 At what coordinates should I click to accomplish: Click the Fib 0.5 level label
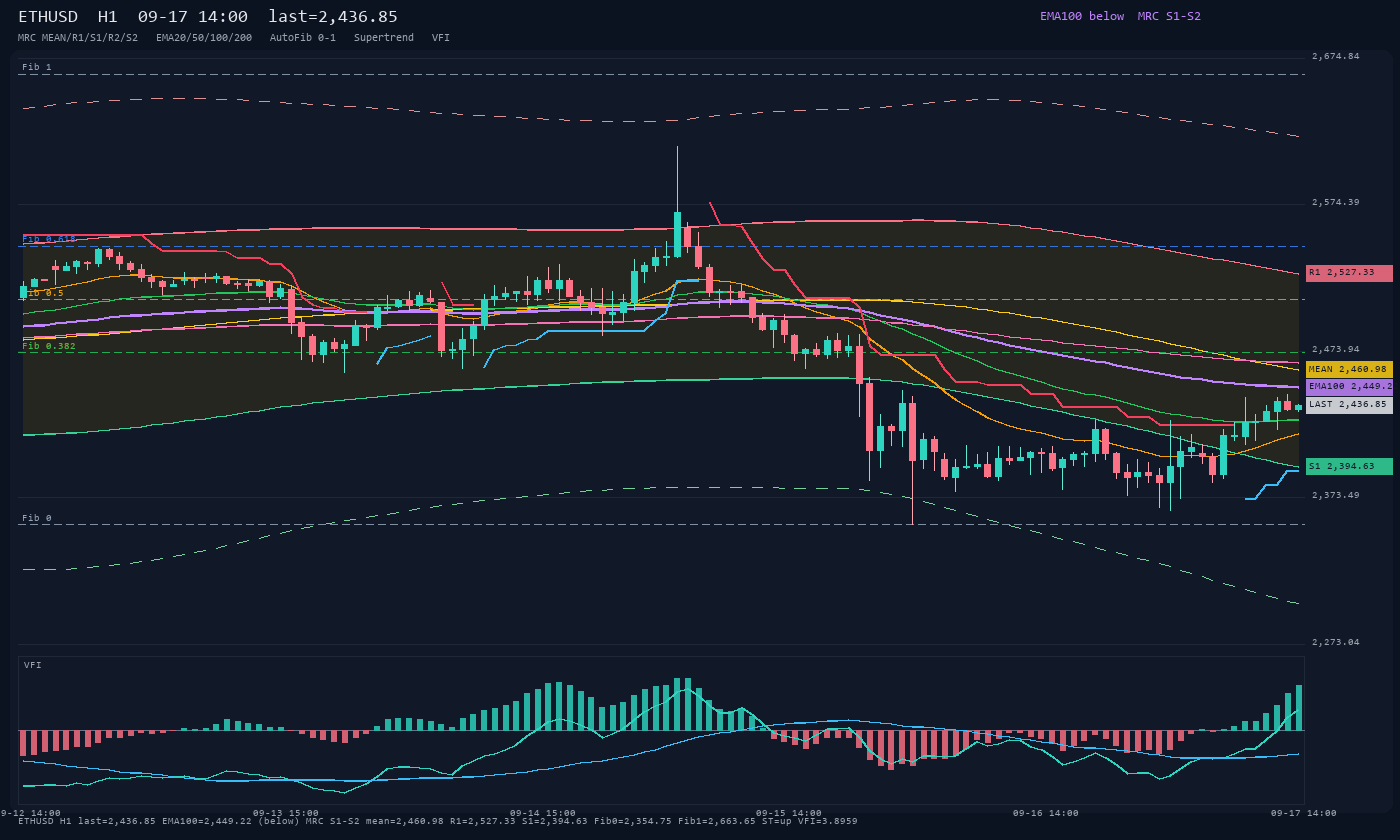coord(43,293)
